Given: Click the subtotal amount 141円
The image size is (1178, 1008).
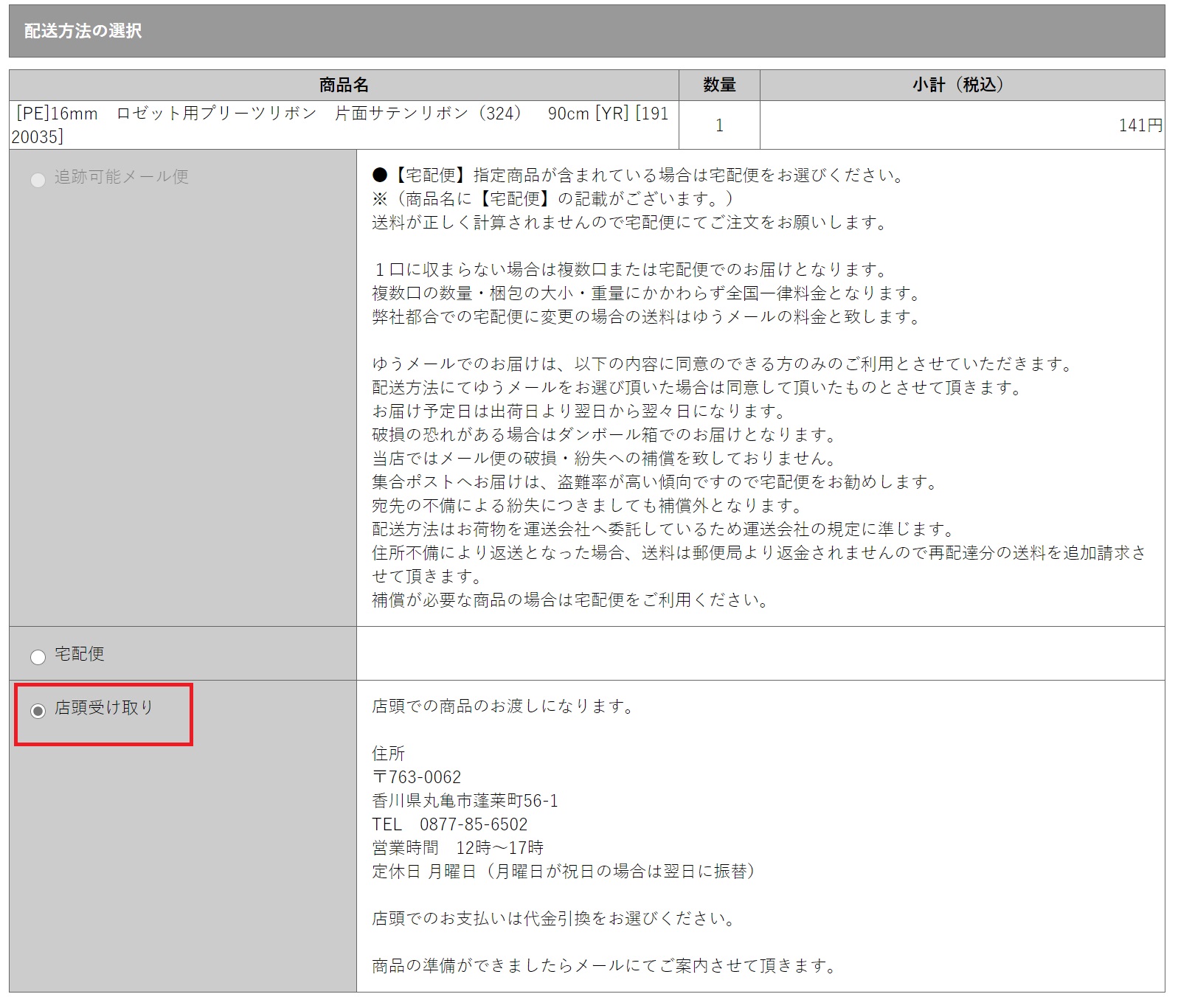Looking at the screenshot, I should [x=1140, y=125].
